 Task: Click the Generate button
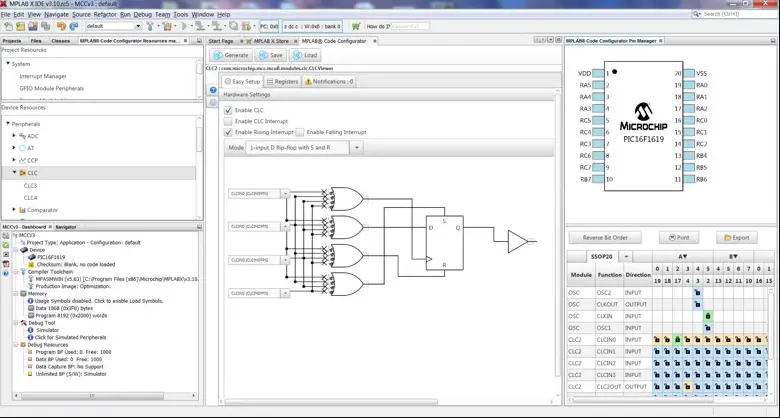[231, 55]
